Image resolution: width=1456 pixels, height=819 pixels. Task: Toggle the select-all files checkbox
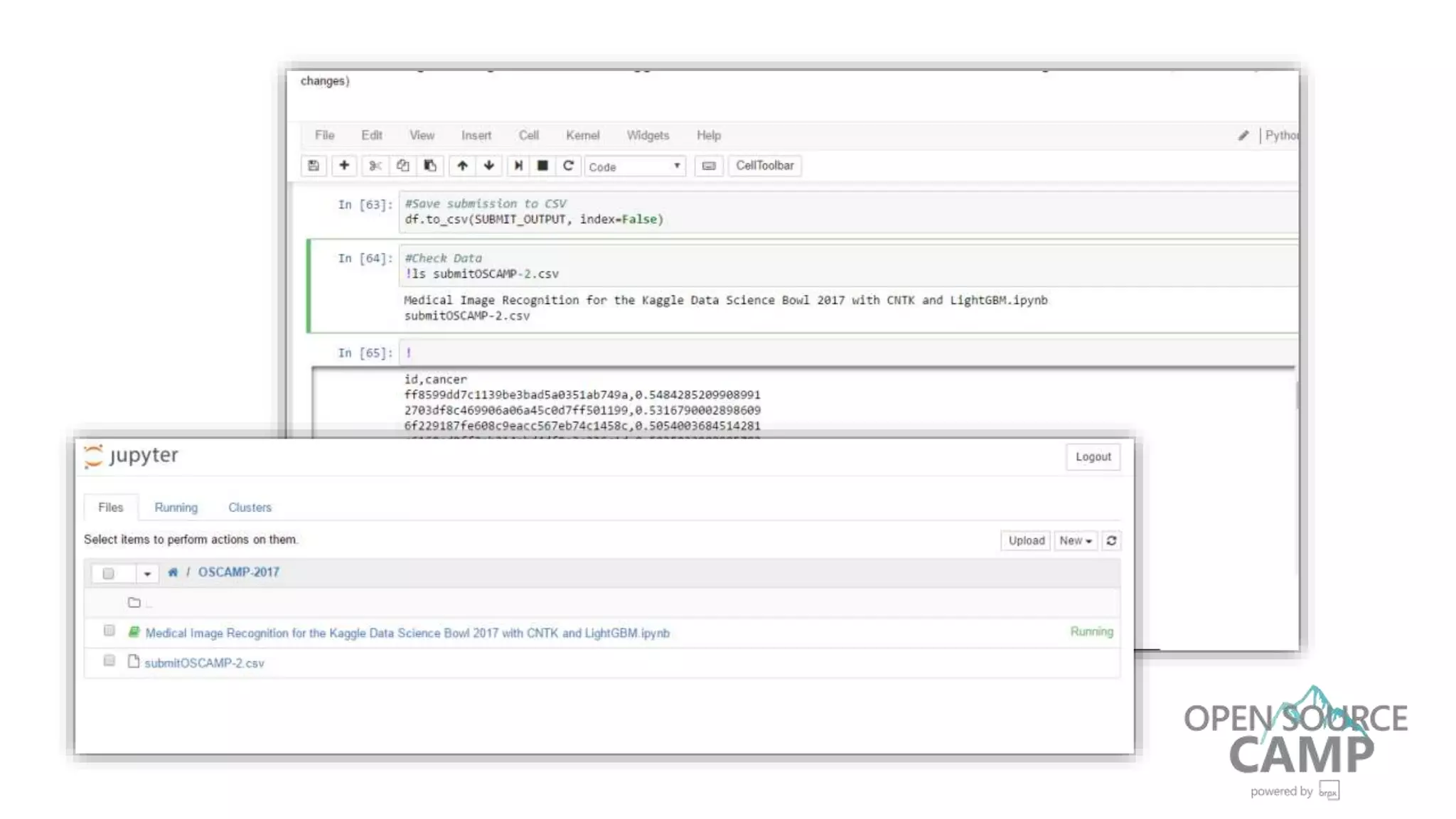(108, 573)
